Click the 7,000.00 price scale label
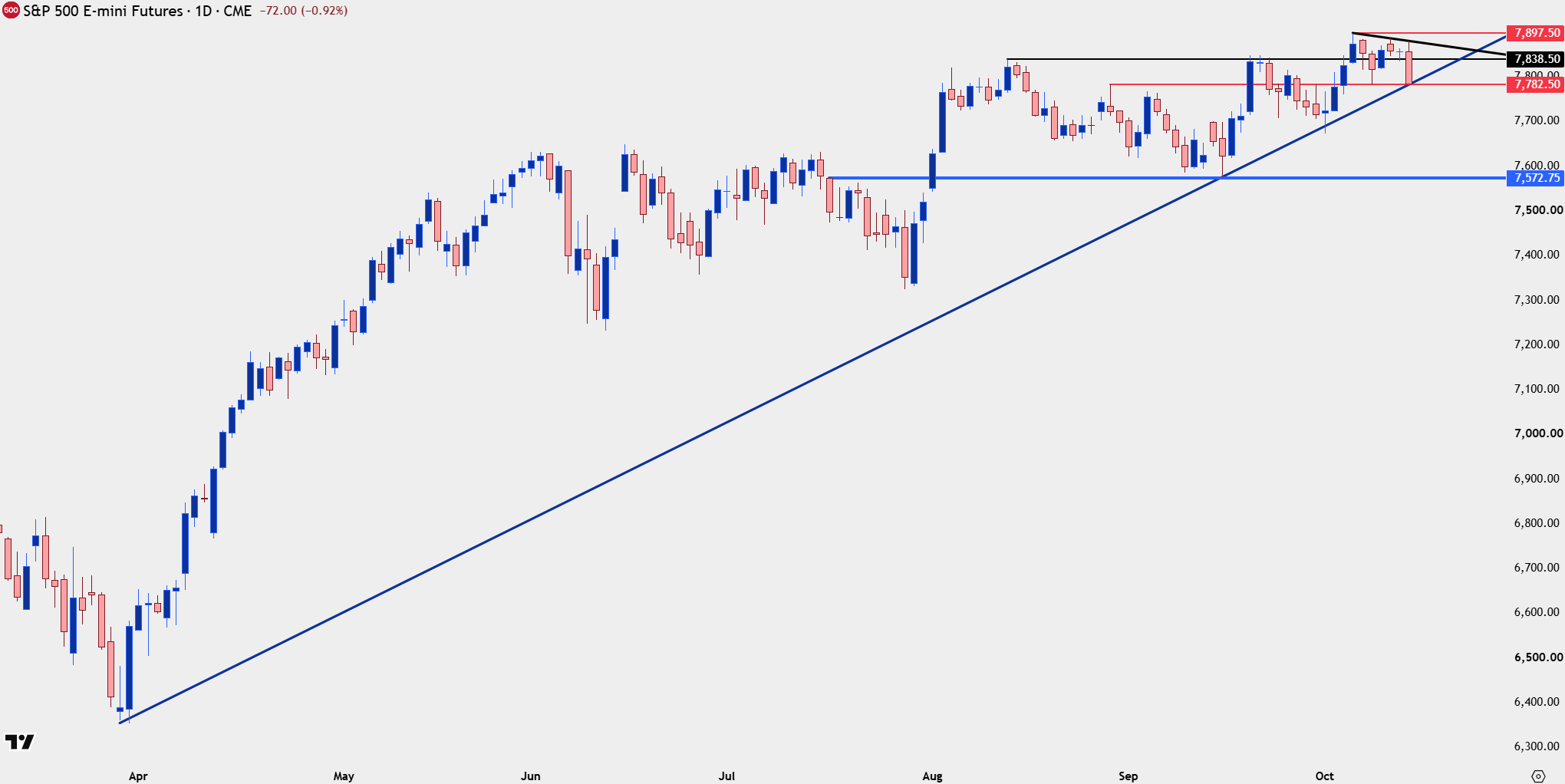This screenshot has height=784, width=1565. (x=1537, y=433)
